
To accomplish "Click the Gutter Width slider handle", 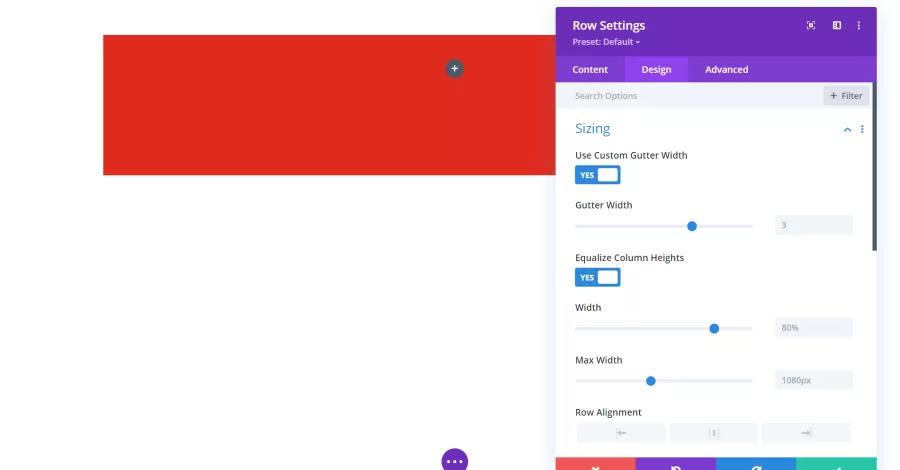I will (692, 226).
